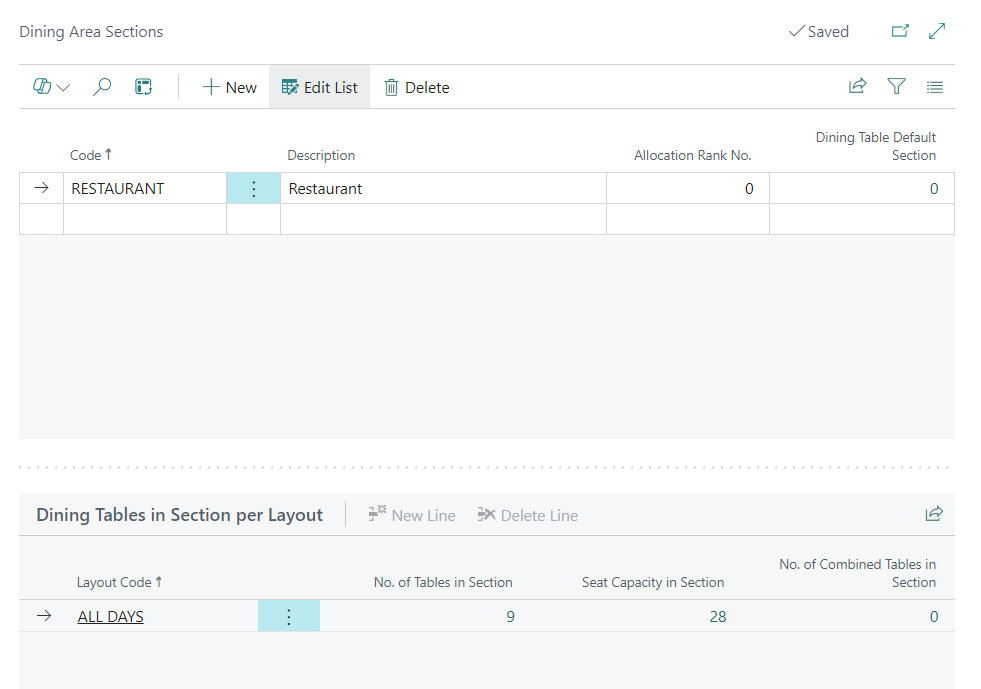This screenshot has height=689, width=981.
Task: Delete the selected section
Action: pos(417,87)
